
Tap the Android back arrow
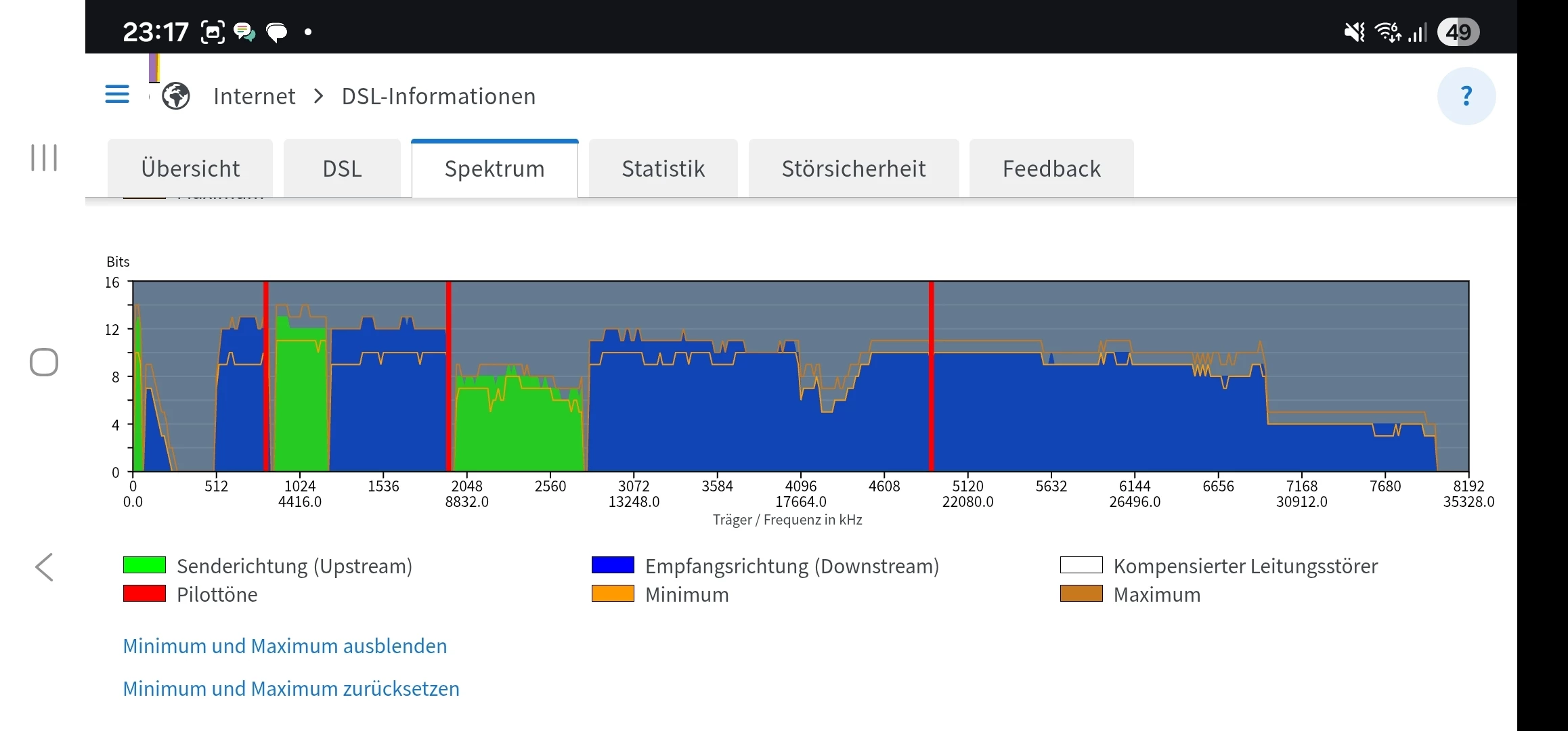pyautogui.click(x=44, y=567)
